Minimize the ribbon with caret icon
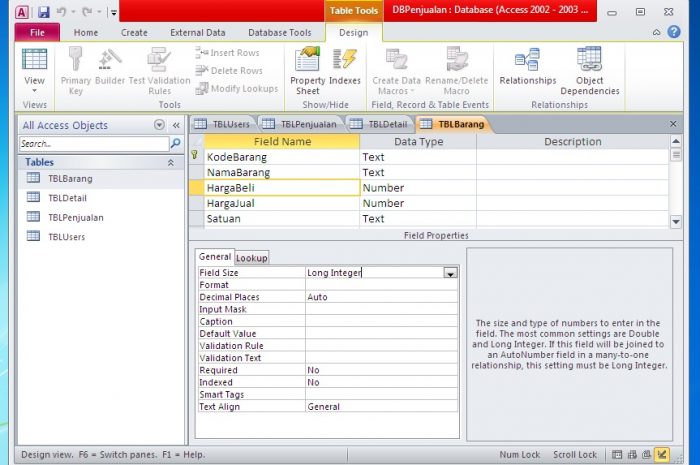Image resolution: width=700 pixels, height=465 pixels. click(x=656, y=32)
